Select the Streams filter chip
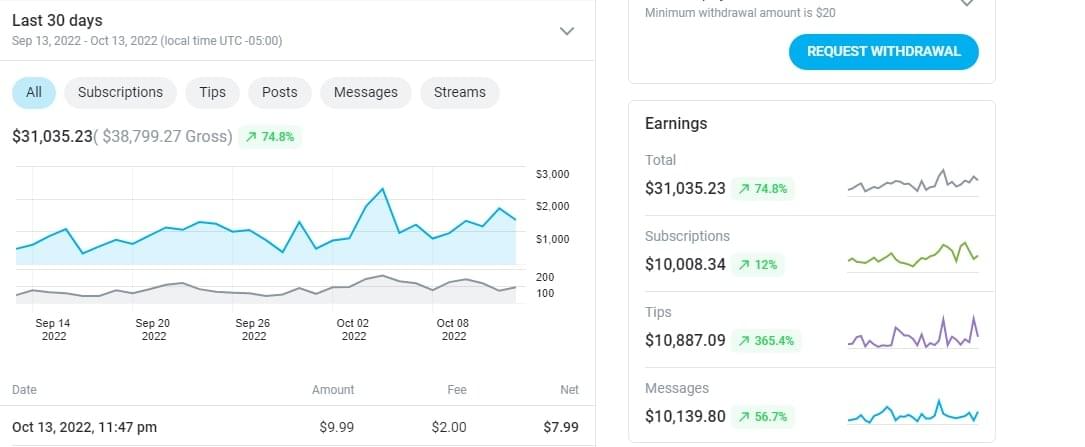Viewport: 1085px width, 447px height. 459,92
